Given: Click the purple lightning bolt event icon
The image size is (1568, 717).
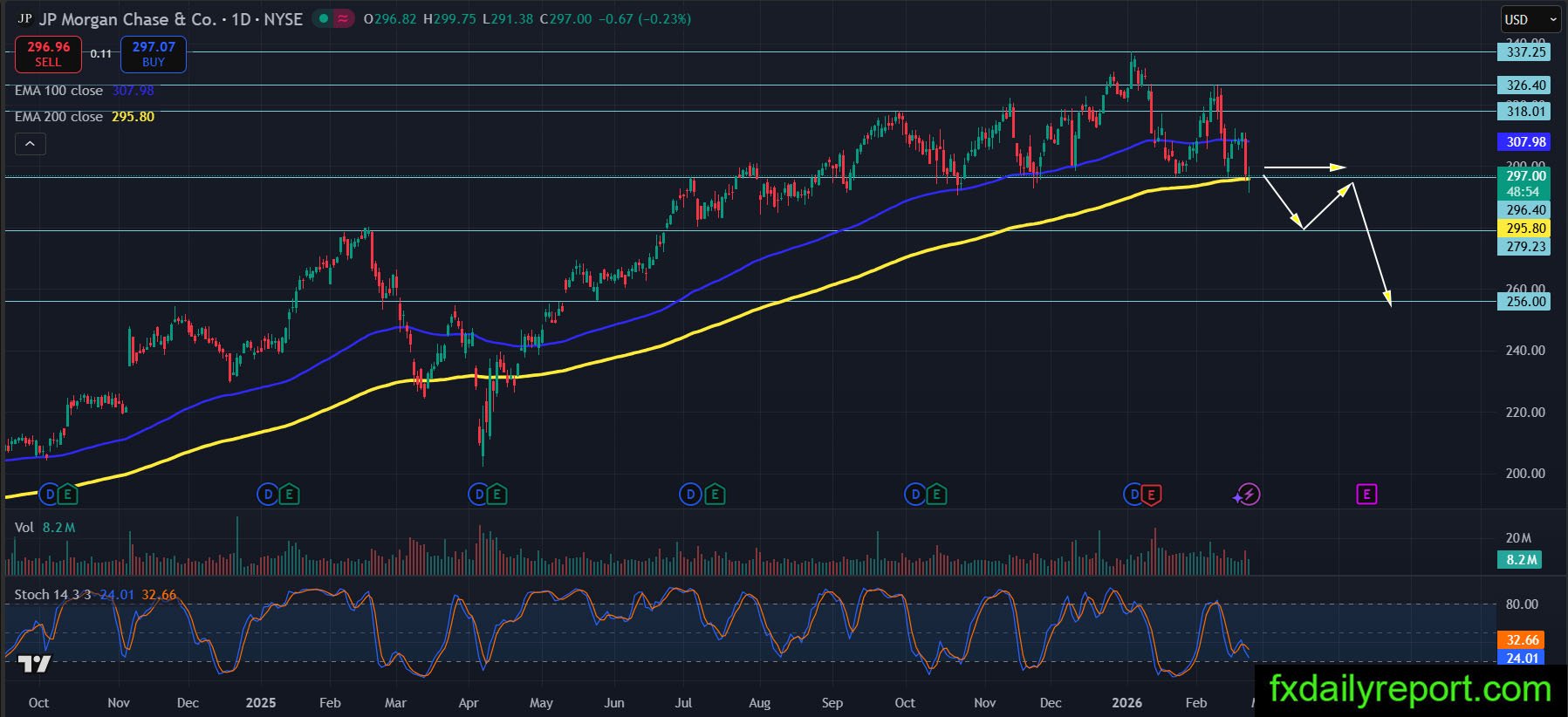Looking at the screenshot, I should tap(1249, 495).
